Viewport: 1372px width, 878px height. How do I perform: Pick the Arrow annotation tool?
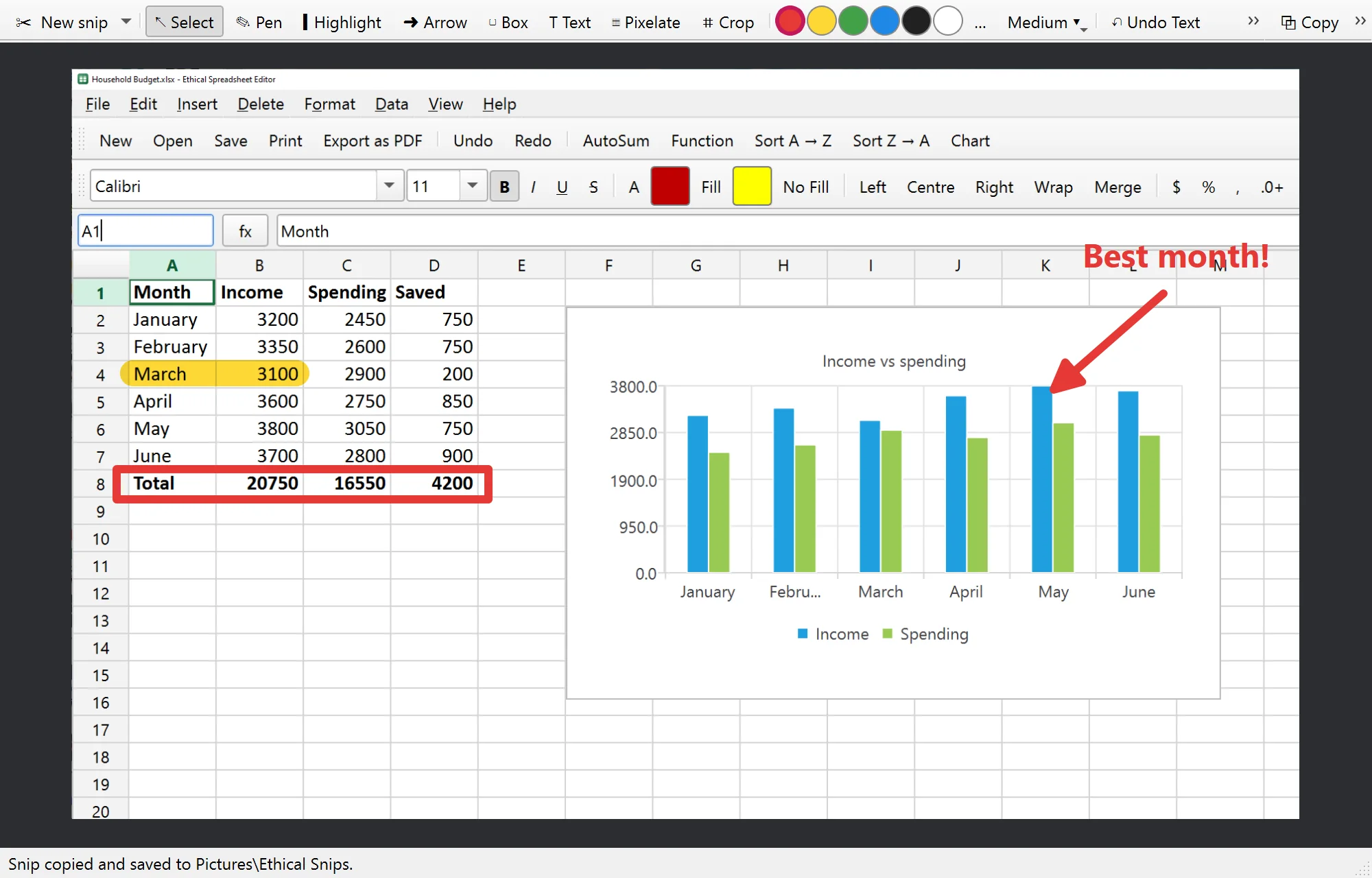[x=436, y=22]
